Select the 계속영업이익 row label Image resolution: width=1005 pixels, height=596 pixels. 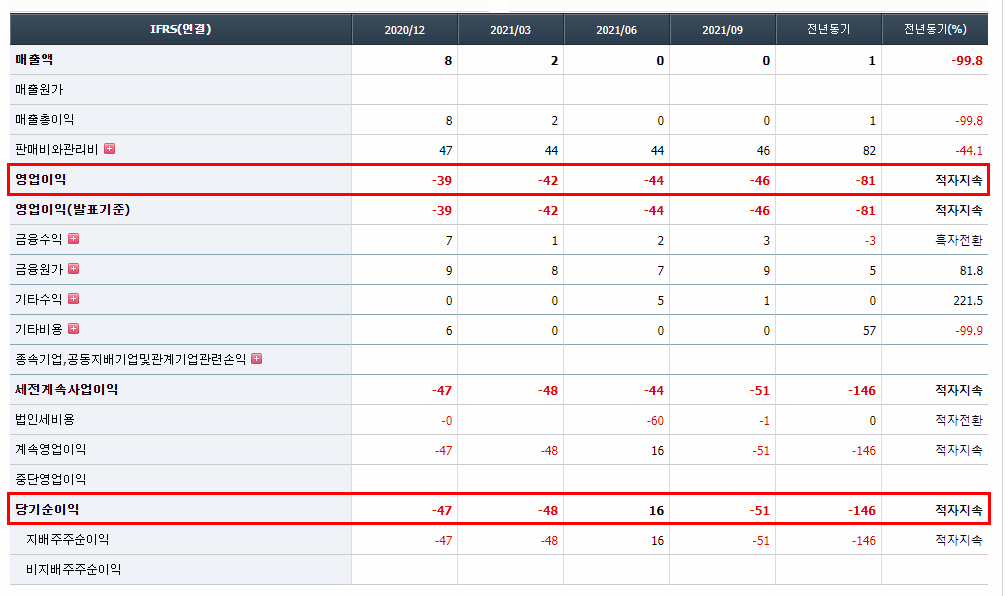tap(51, 450)
